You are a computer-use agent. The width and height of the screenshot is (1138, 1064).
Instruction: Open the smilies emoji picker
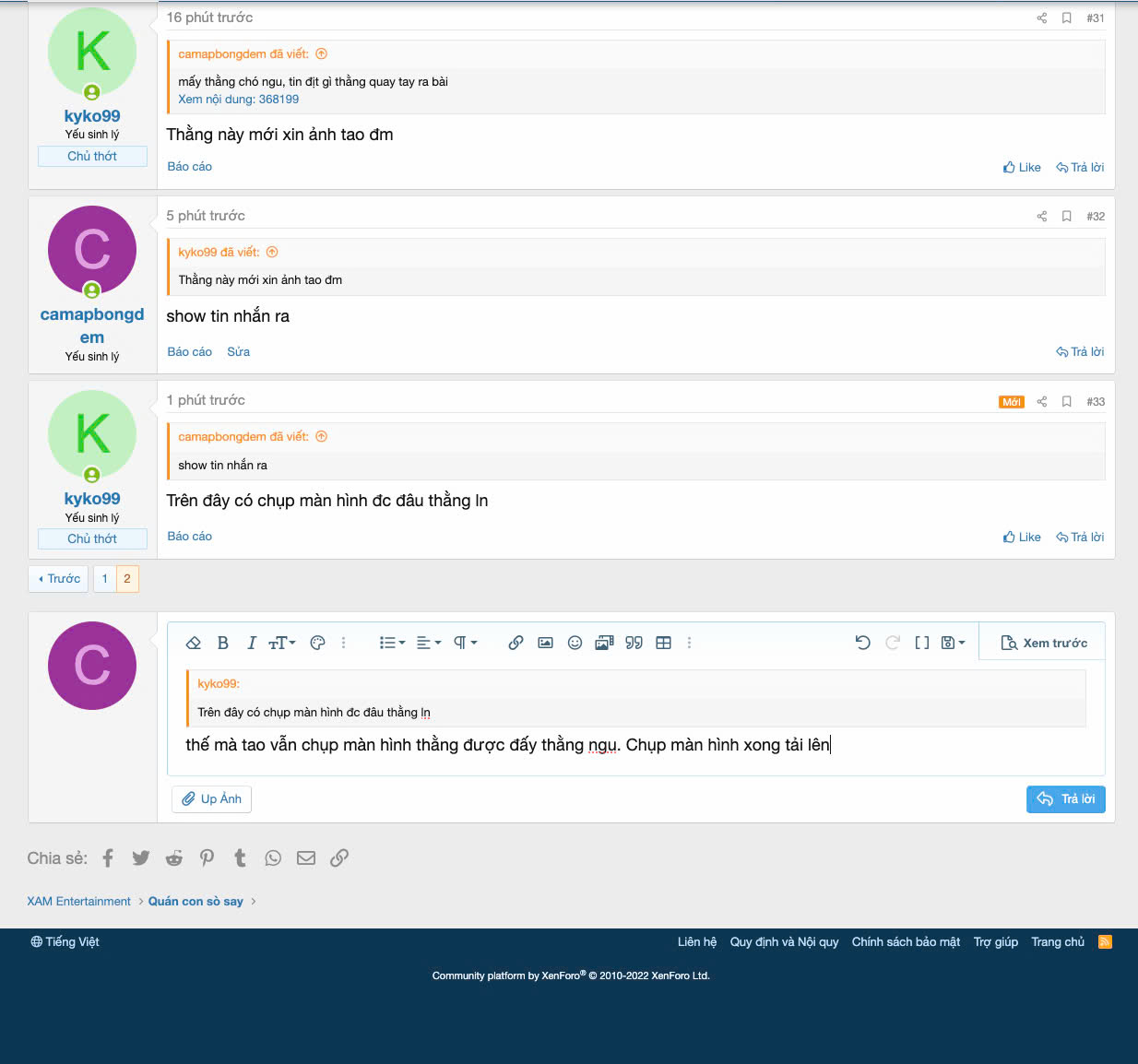[575, 643]
